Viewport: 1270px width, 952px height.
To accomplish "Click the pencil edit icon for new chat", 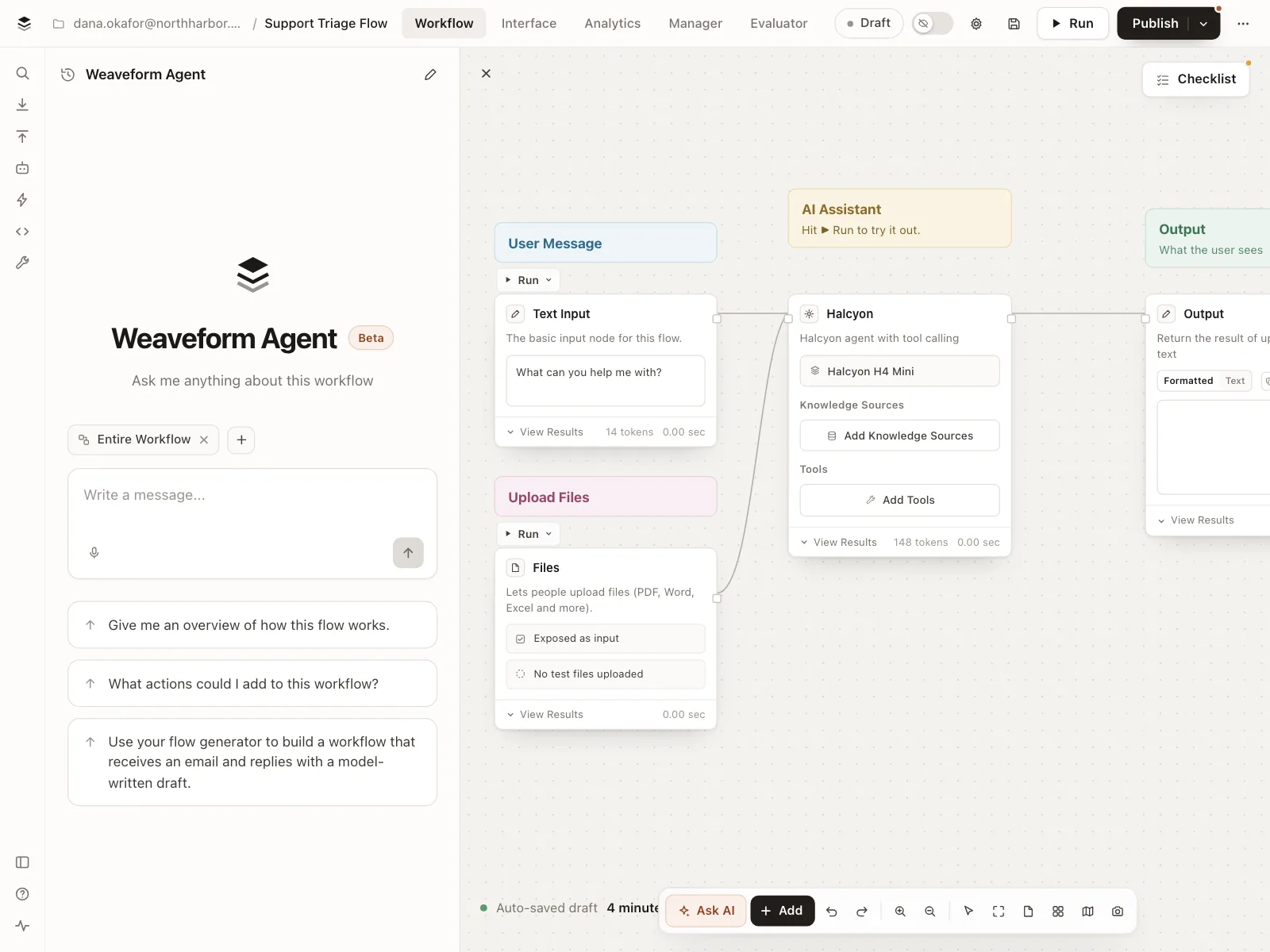I will point(430,75).
